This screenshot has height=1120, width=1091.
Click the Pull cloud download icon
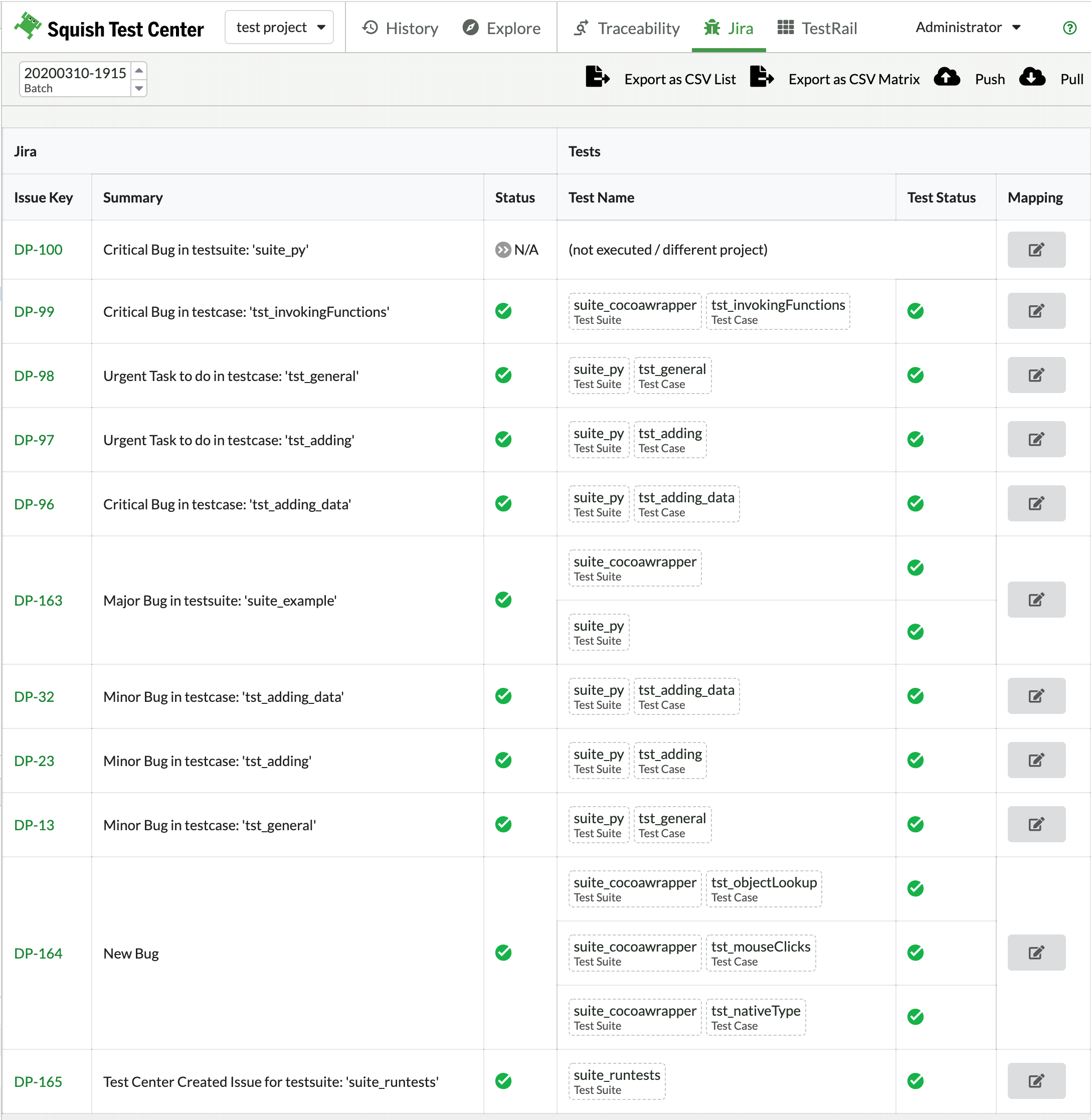[x=1032, y=77]
